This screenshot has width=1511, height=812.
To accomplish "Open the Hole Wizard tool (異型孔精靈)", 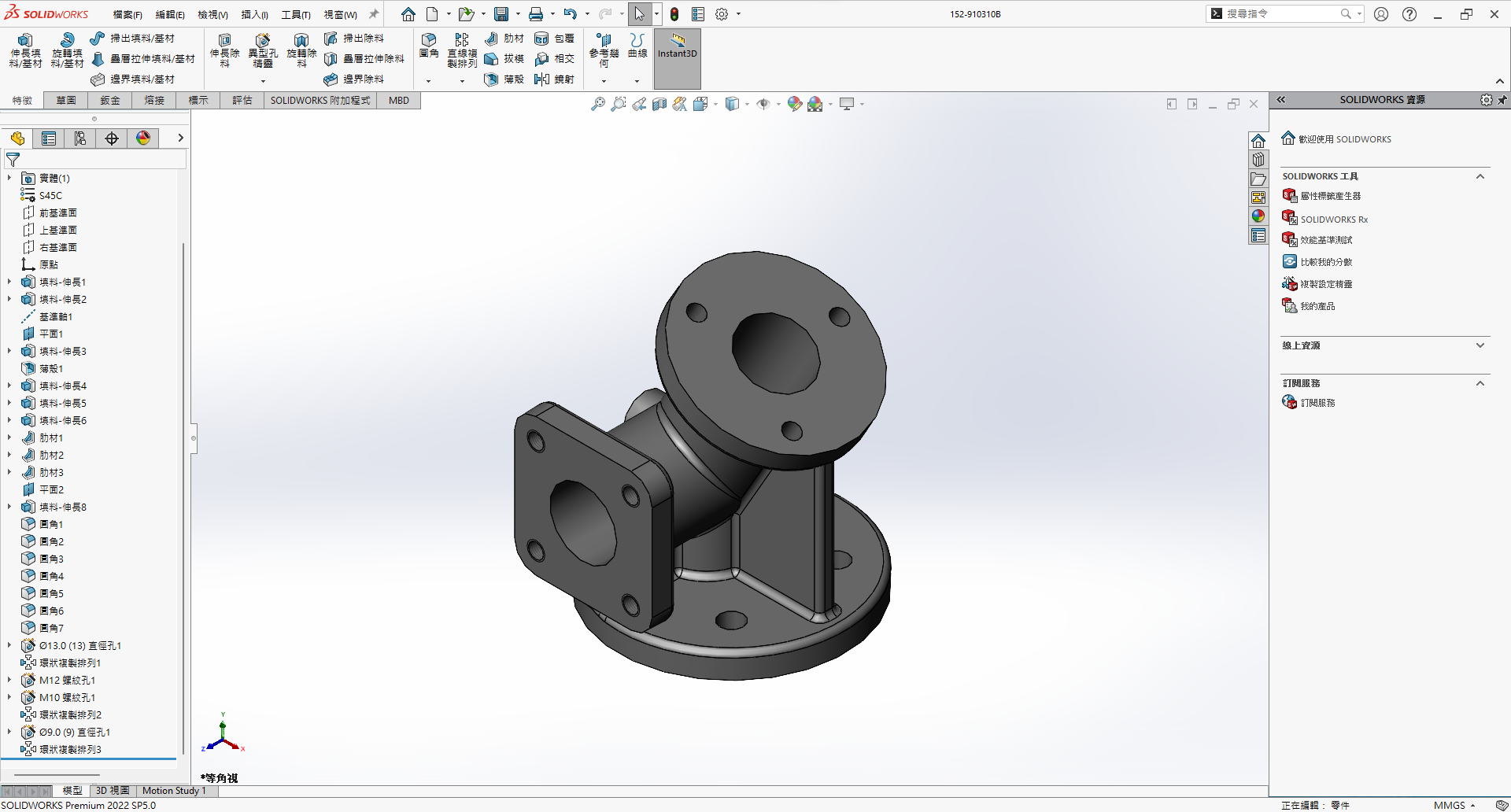I will click(263, 50).
